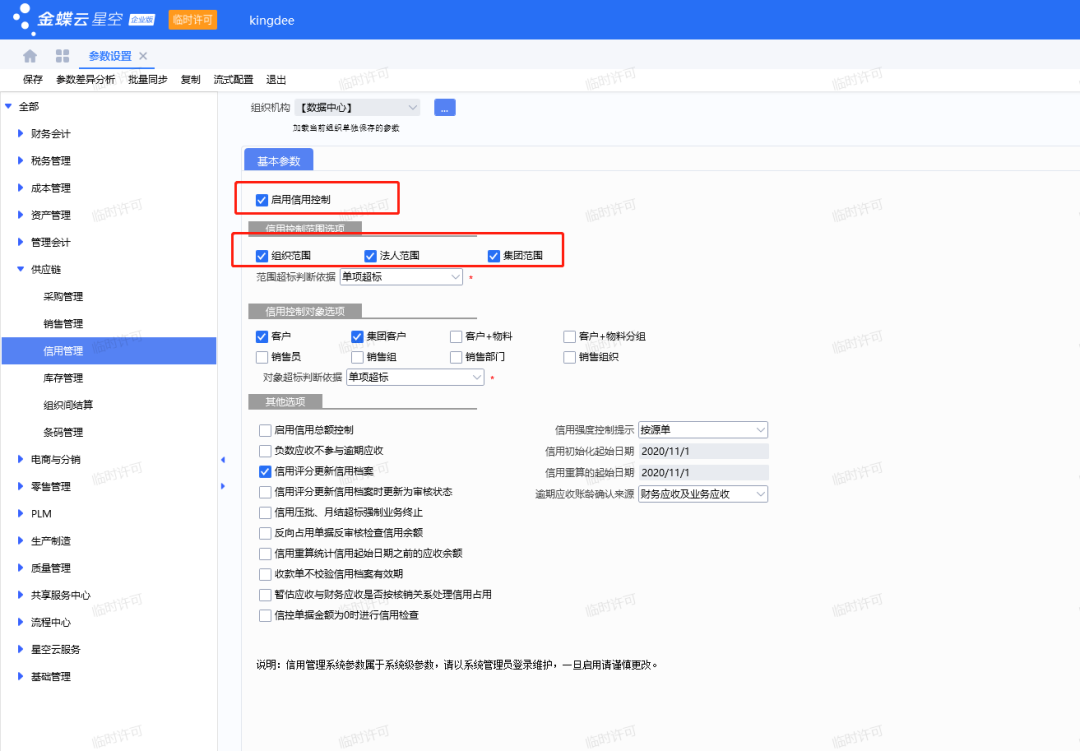Screen dimensions: 1080x751
Task: Go to the home icon
Action: point(30,56)
